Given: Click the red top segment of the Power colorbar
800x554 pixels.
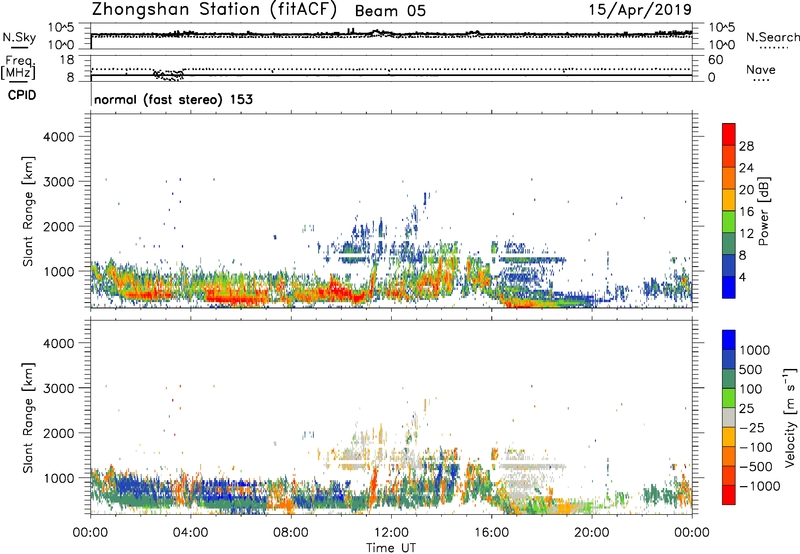Looking at the screenshot, I should (729, 135).
